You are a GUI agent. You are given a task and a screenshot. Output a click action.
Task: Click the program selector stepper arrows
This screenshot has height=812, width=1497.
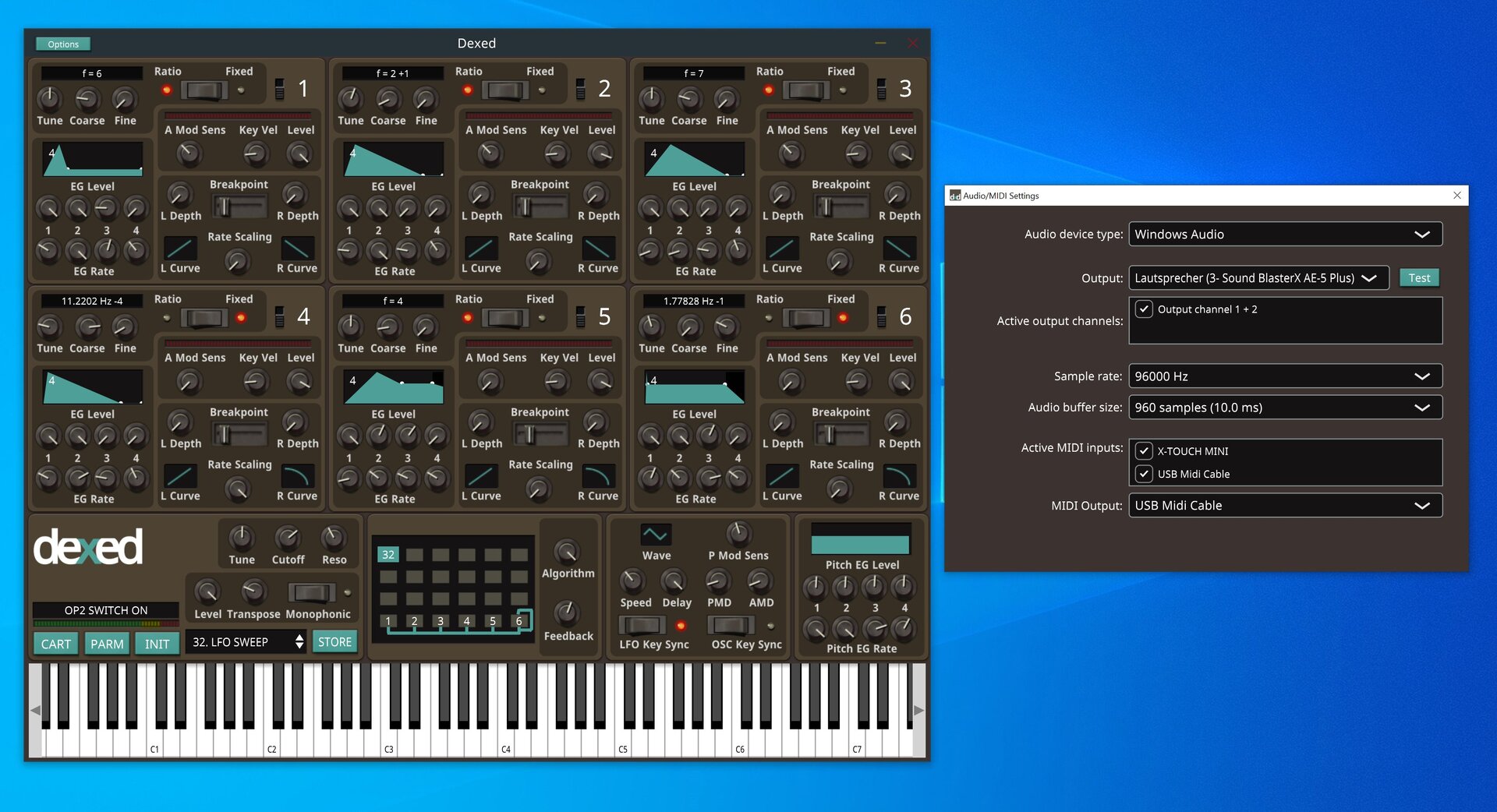pos(299,642)
